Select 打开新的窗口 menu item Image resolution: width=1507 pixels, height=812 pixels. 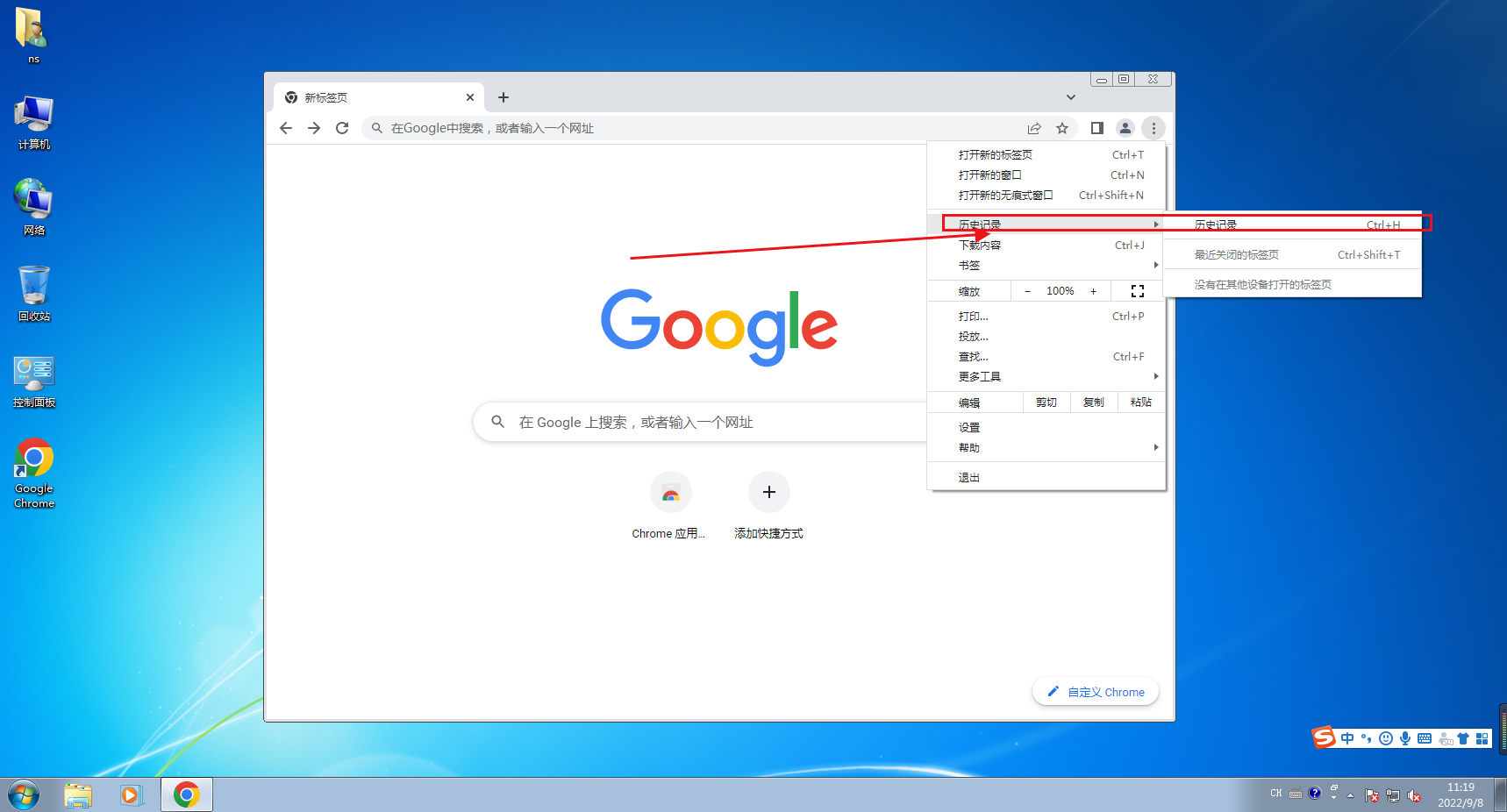(1046, 175)
